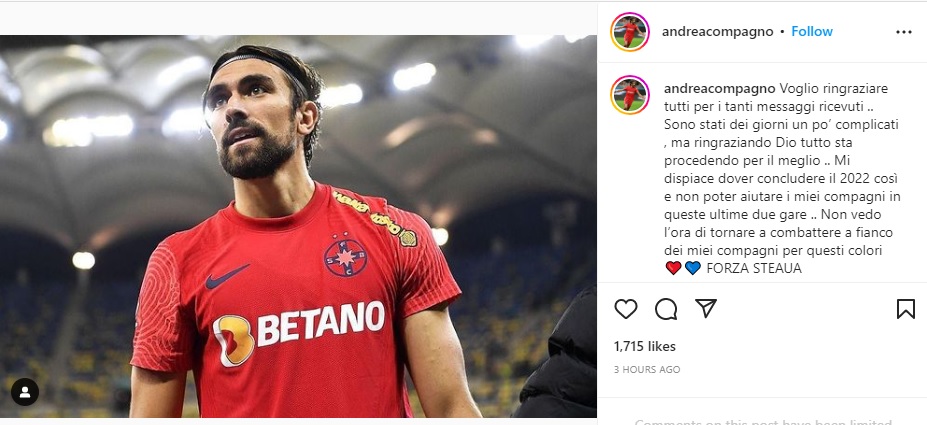This screenshot has width=927, height=425.
Task: Open the three-dot more options menu
Action: (904, 32)
